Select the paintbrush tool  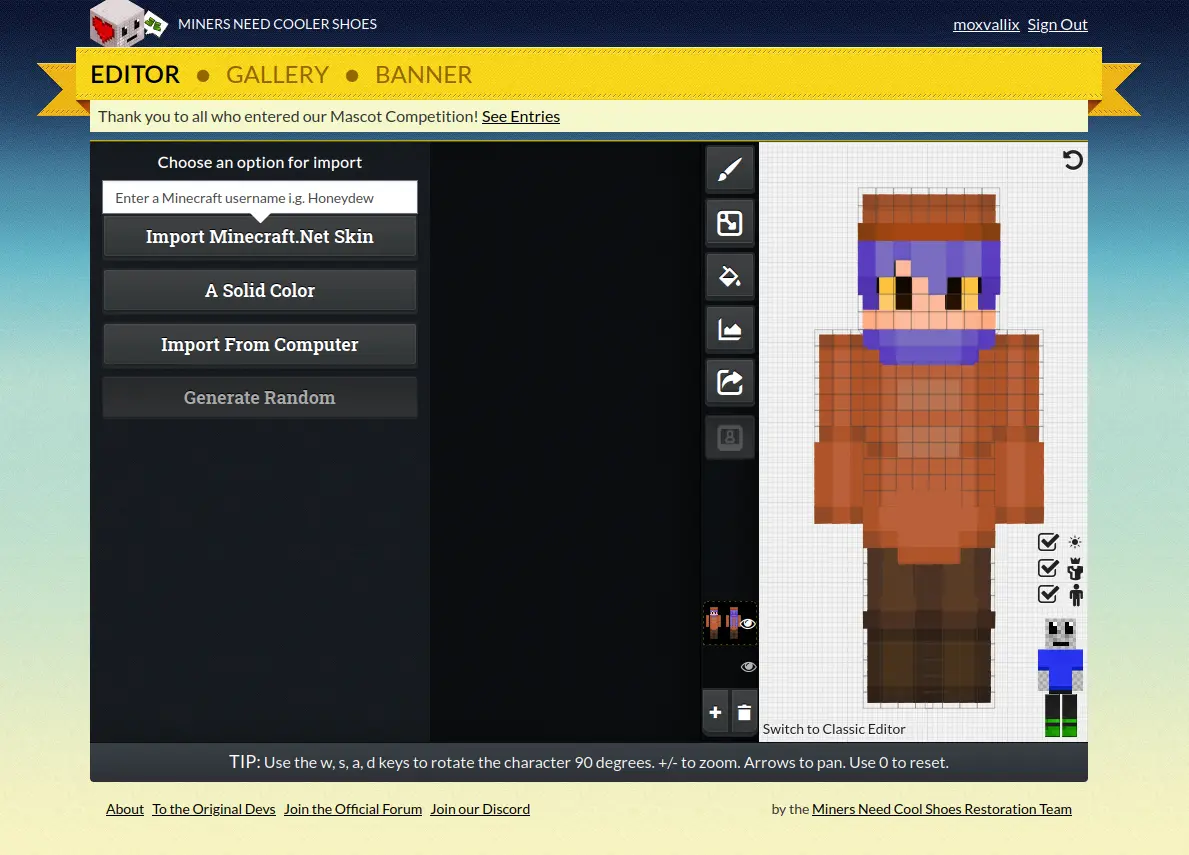tap(729, 169)
